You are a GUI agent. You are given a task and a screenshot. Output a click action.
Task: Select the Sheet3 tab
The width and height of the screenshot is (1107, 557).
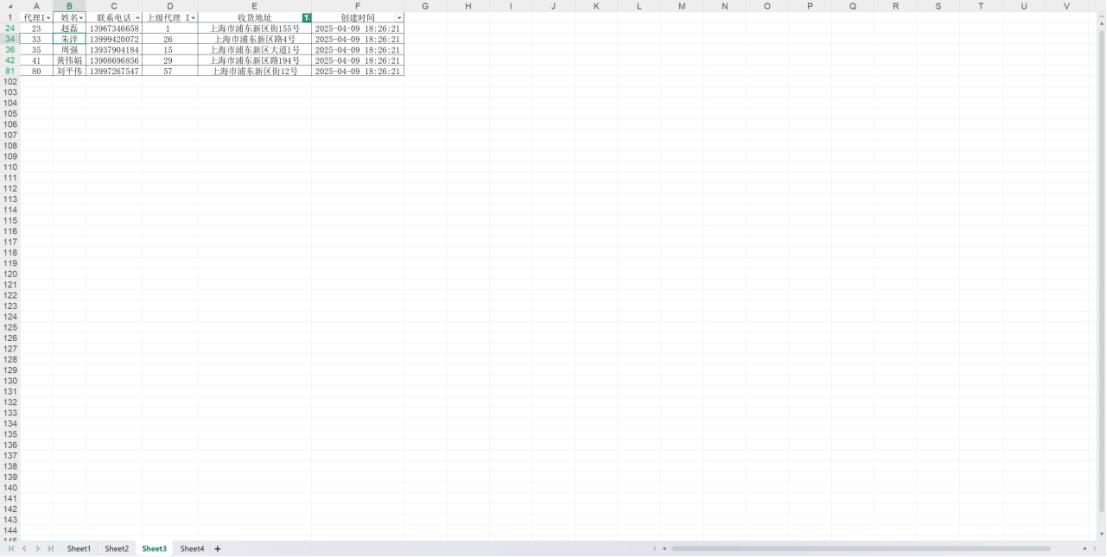coord(155,549)
